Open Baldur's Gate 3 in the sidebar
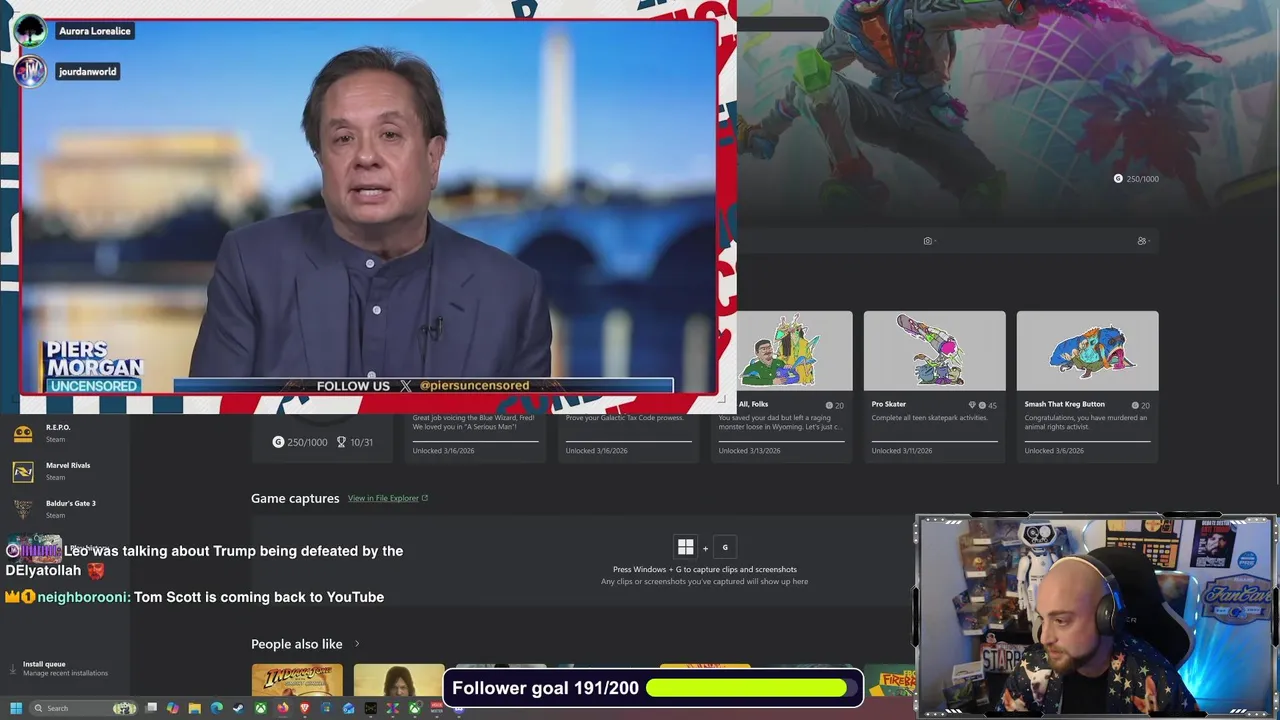1280x720 pixels. click(x=65, y=509)
